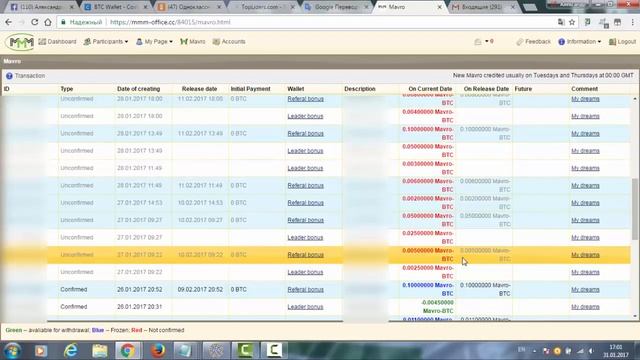The width and height of the screenshot is (640, 360).
Task: Open the Feedback link
Action: [x=533, y=42]
